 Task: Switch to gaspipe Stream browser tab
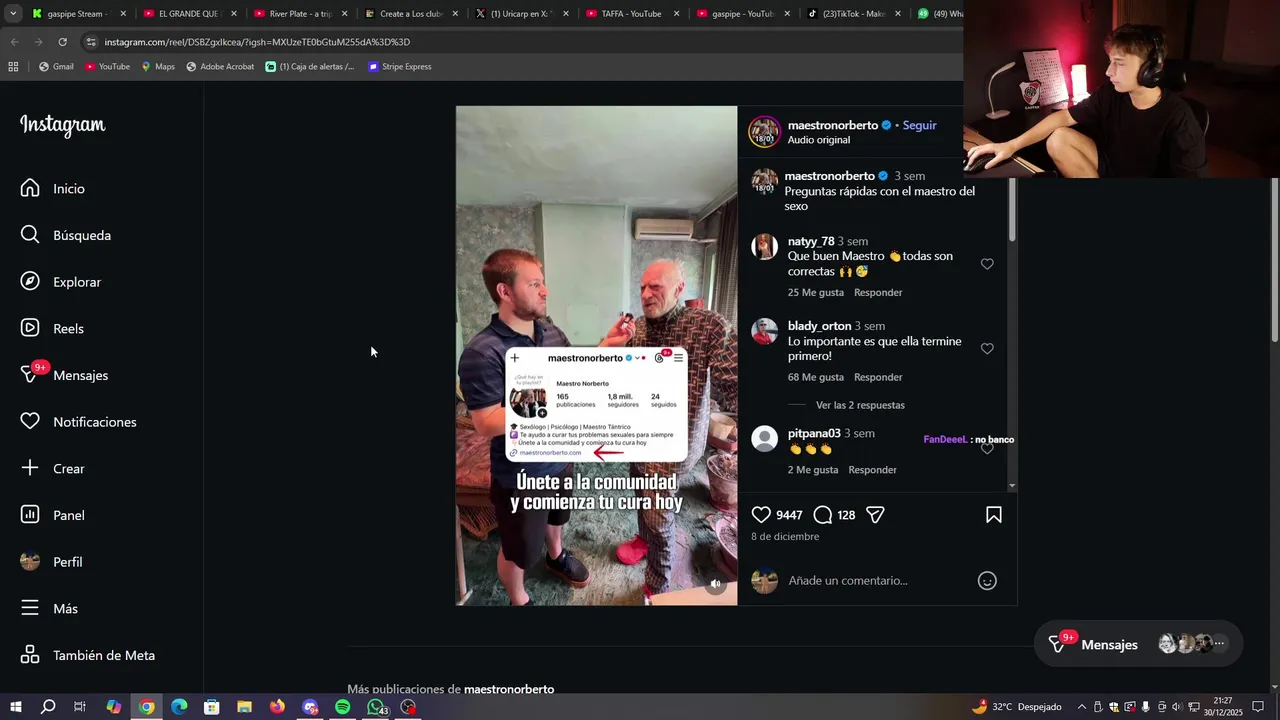[78, 14]
